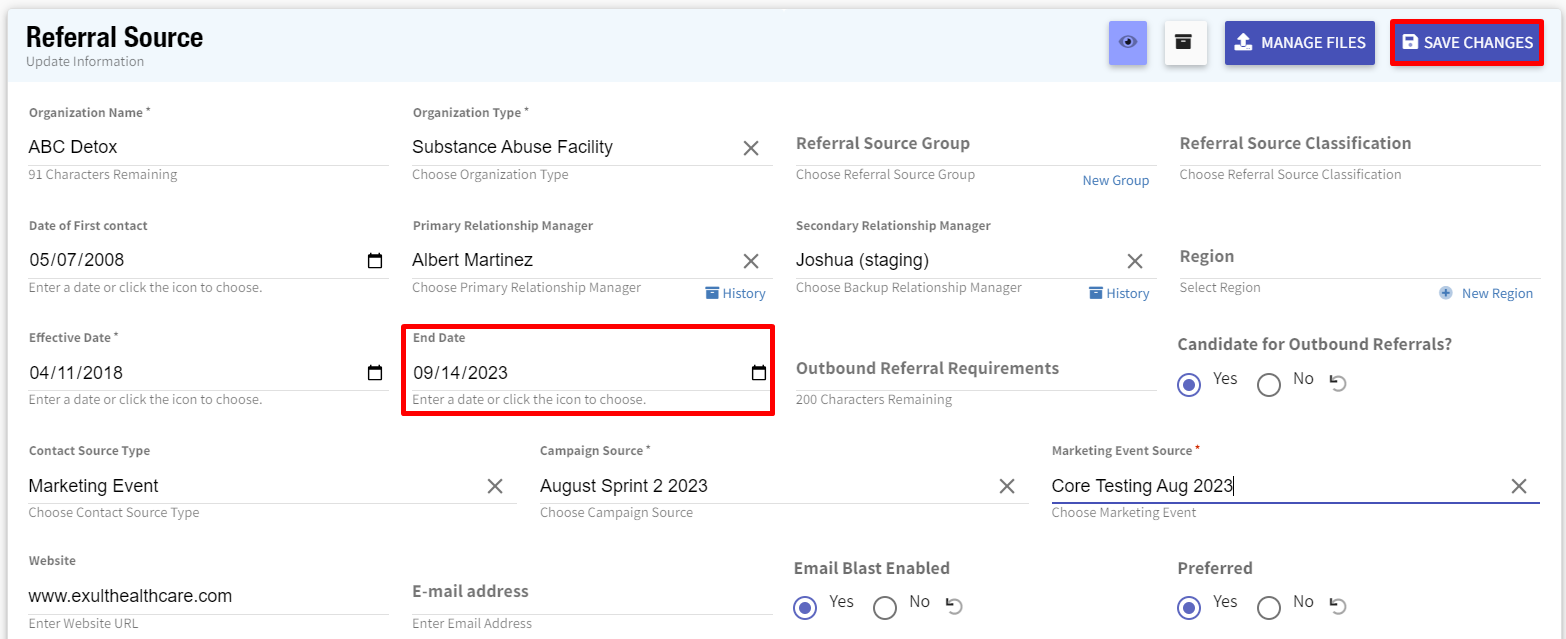The height and width of the screenshot is (639, 1566).
Task: Clear the Organization Type selection
Action: click(x=751, y=148)
